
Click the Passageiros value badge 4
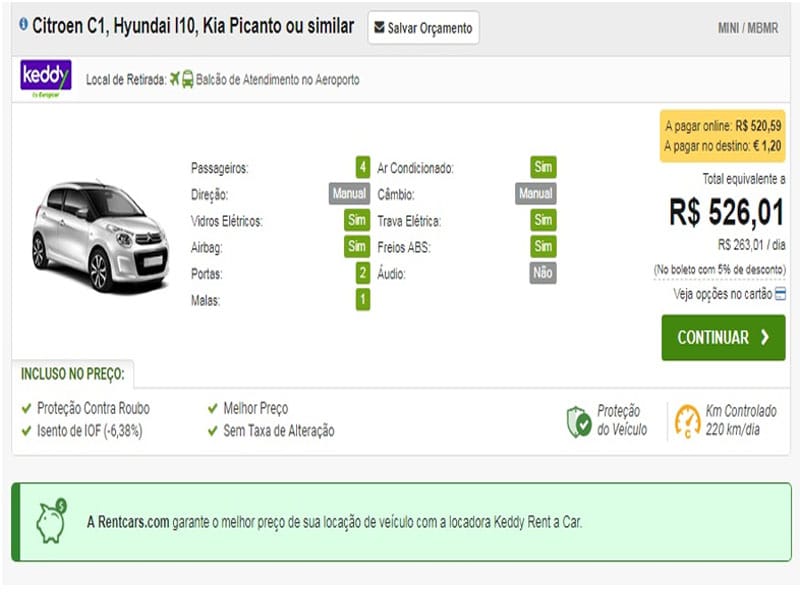click(x=363, y=167)
